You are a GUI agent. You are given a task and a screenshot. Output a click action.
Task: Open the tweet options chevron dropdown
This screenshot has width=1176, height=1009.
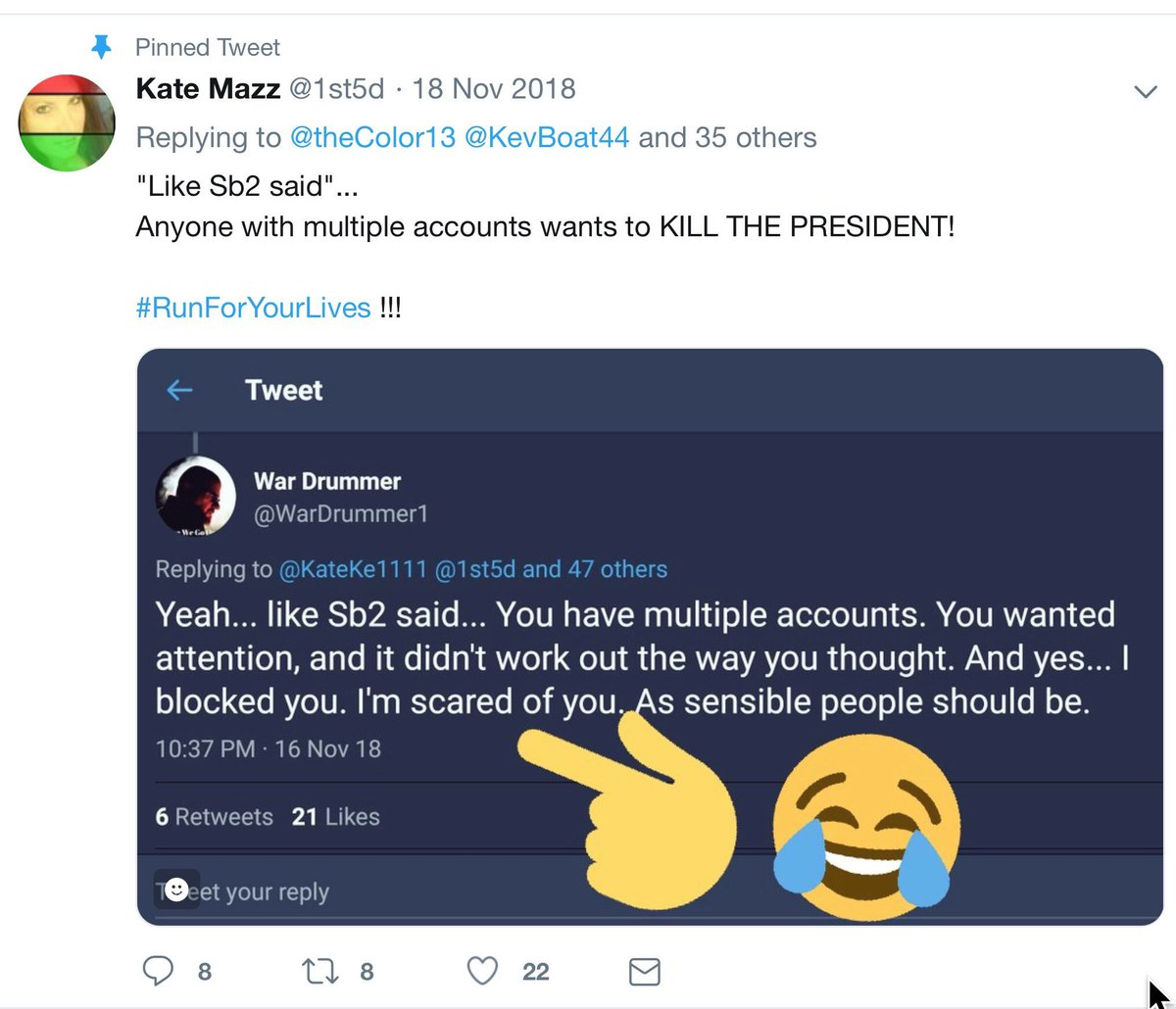click(x=1145, y=91)
